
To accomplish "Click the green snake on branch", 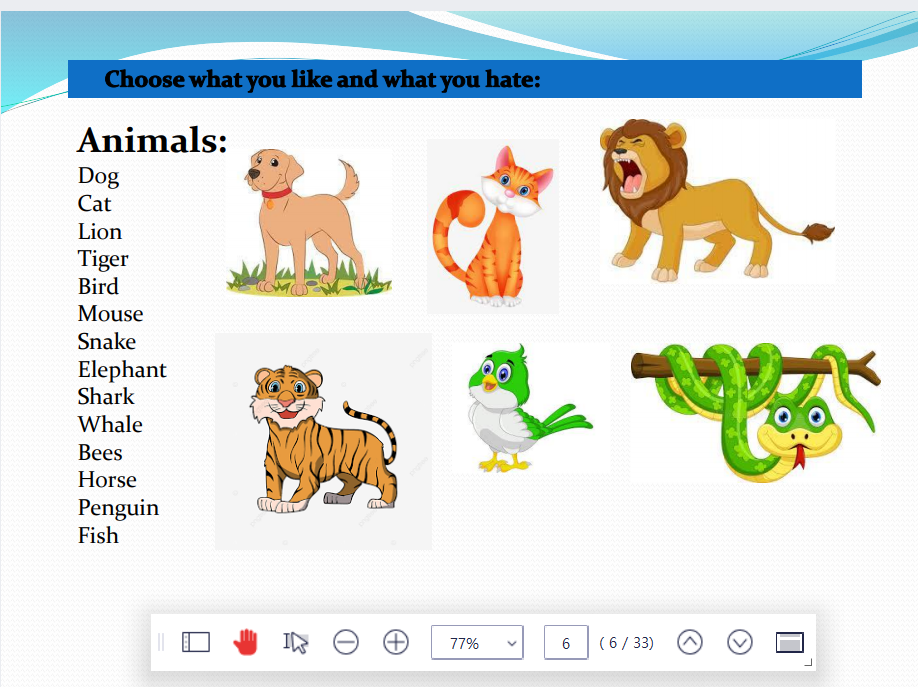I will [x=756, y=411].
